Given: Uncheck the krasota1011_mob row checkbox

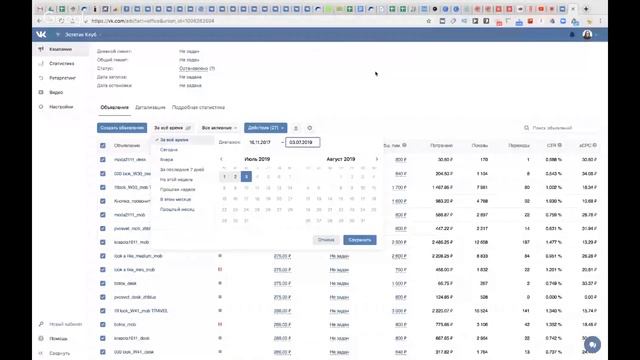Looking at the screenshot, I should click(103, 242).
